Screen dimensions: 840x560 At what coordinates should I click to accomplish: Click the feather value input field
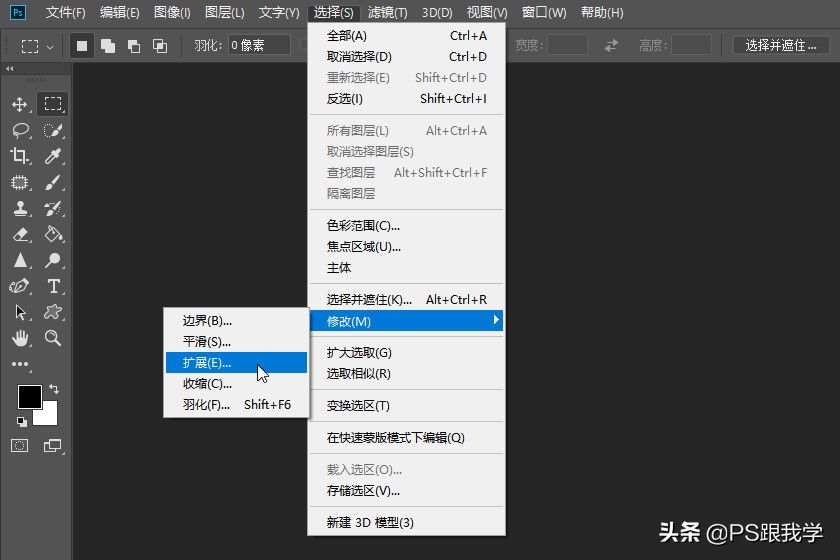tap(259, 46)
